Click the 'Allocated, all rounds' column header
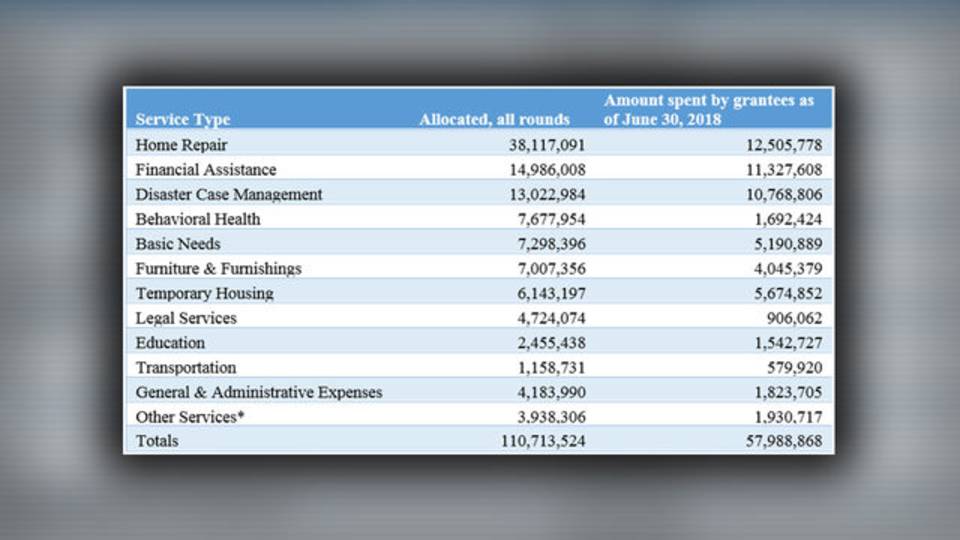This screenshot has height=540, width=960. [494, 119]
